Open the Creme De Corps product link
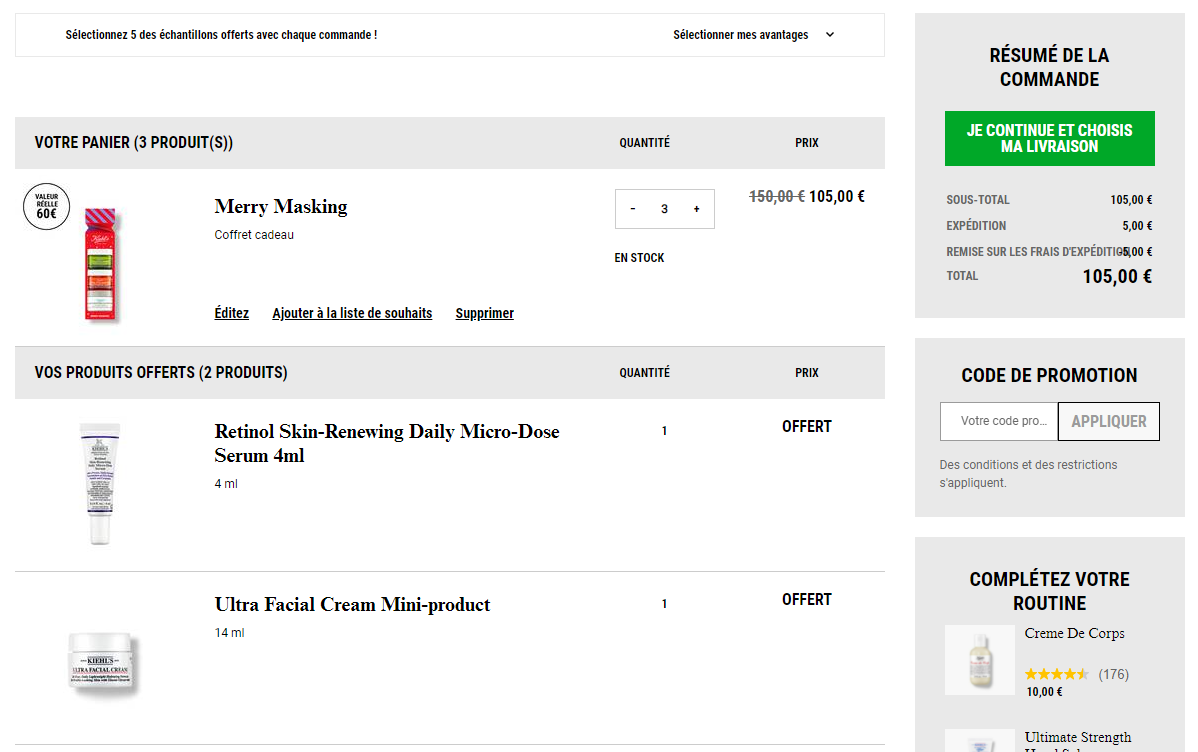The image size is (1198, 752). pyautogui.click(x=1074, y=633)
